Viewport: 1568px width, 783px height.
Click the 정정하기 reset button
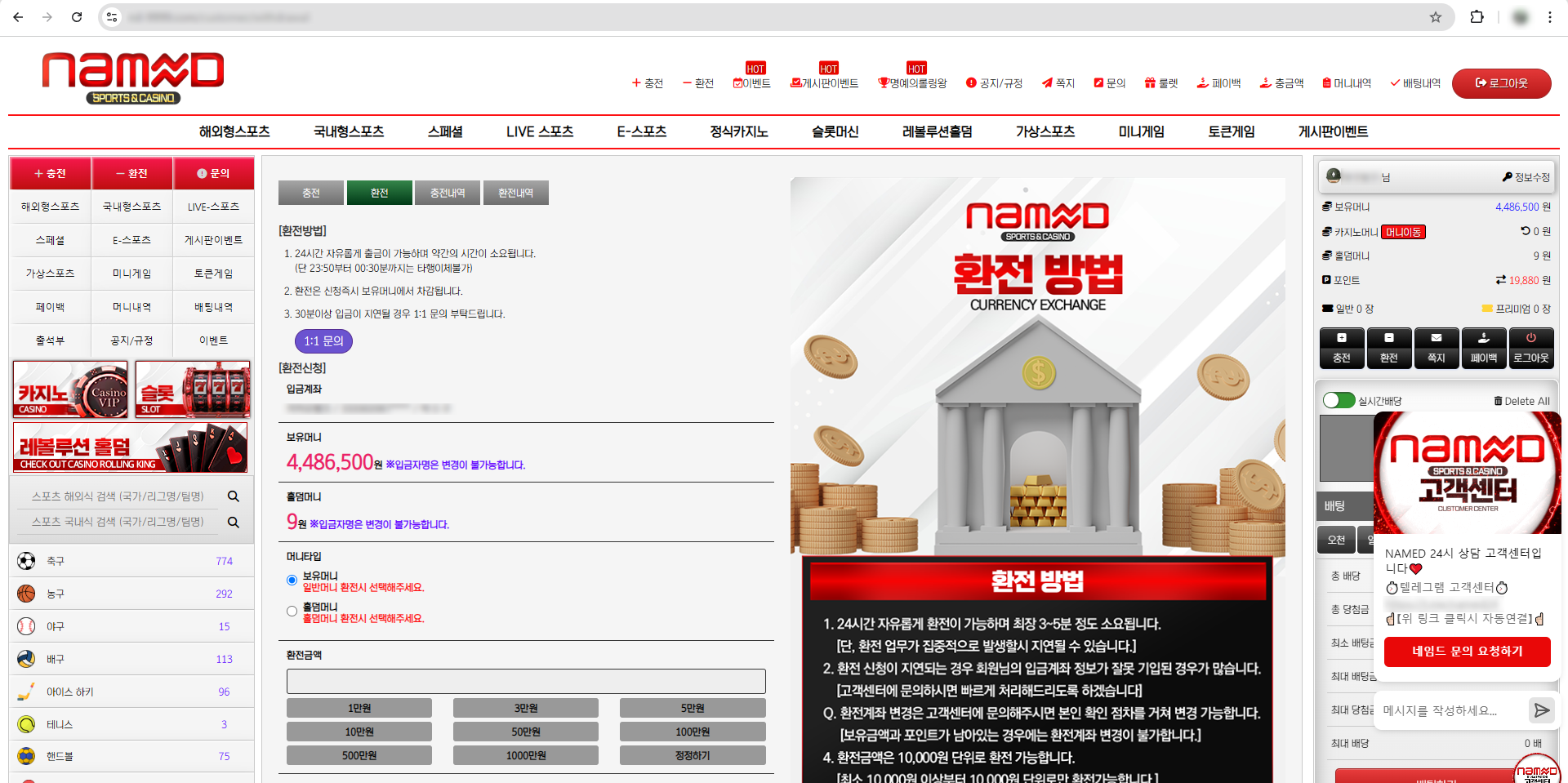693,755
